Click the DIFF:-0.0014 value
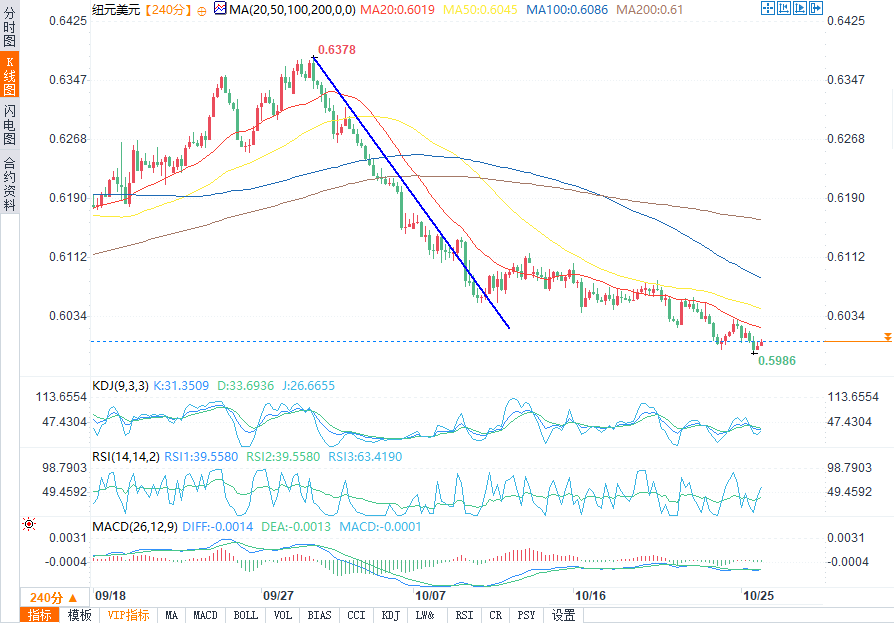894x623 pixels. coord(217,527)
